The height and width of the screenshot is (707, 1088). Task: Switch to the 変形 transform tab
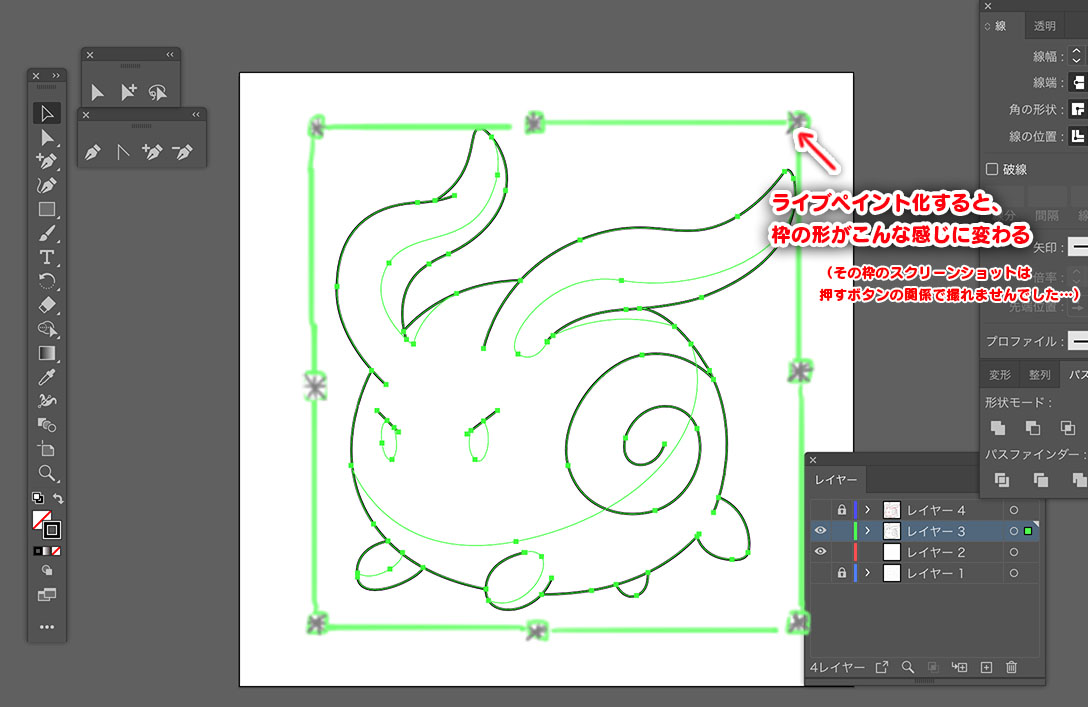[x=1000, y=375]
